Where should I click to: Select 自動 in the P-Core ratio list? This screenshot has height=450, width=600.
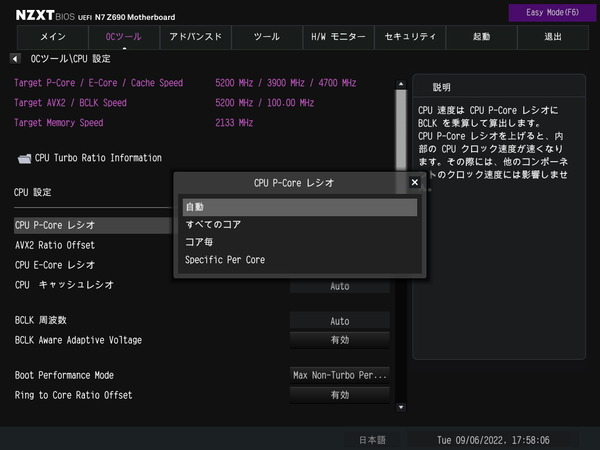pyautogui.click(x=299, y=207)
